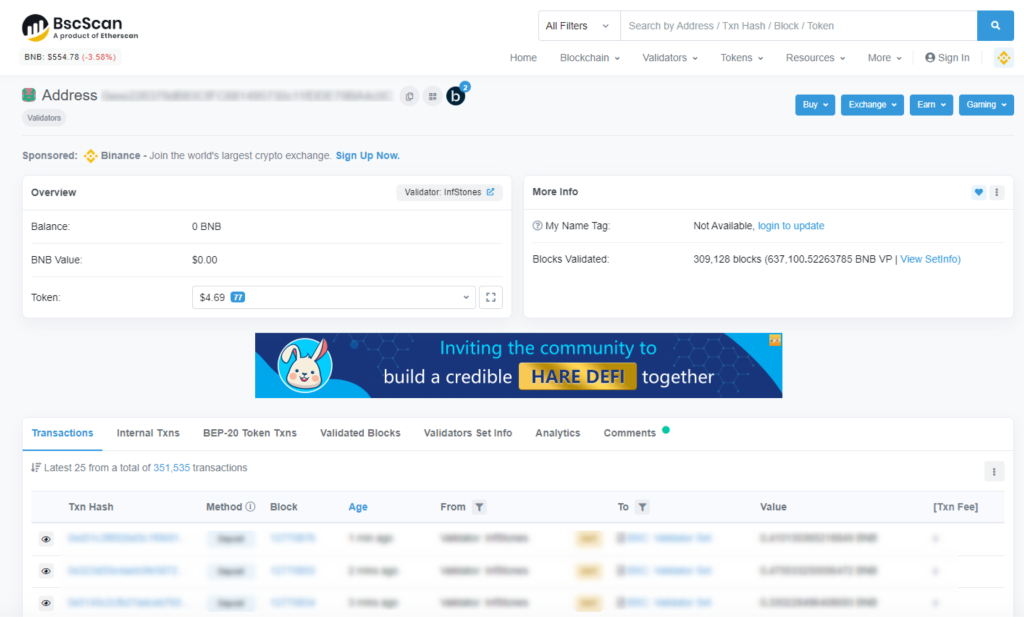1024x617 pixels.
Task: Click the heart icon in More Info
Action: point(978,192)
